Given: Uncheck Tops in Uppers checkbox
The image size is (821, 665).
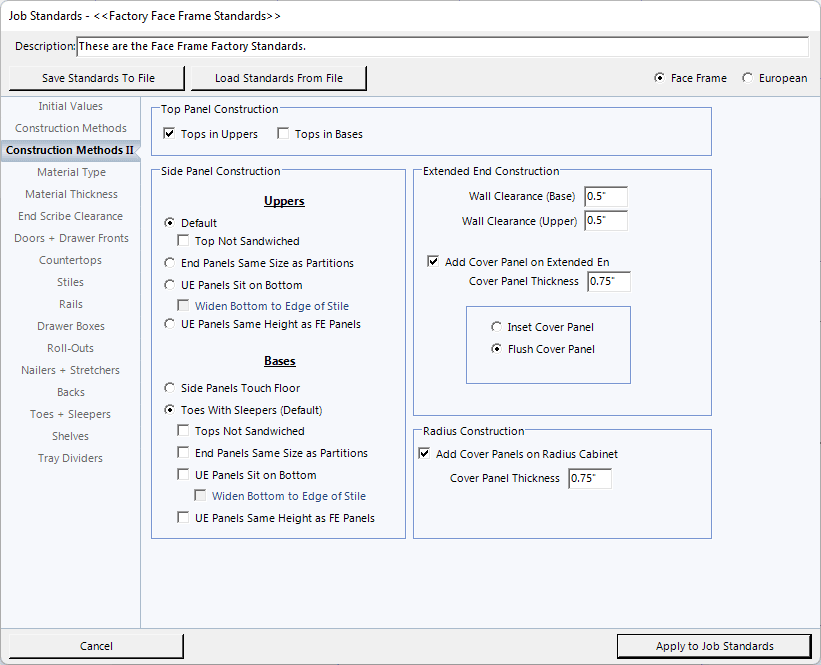Looking at the screenshot, I should 170,134.
